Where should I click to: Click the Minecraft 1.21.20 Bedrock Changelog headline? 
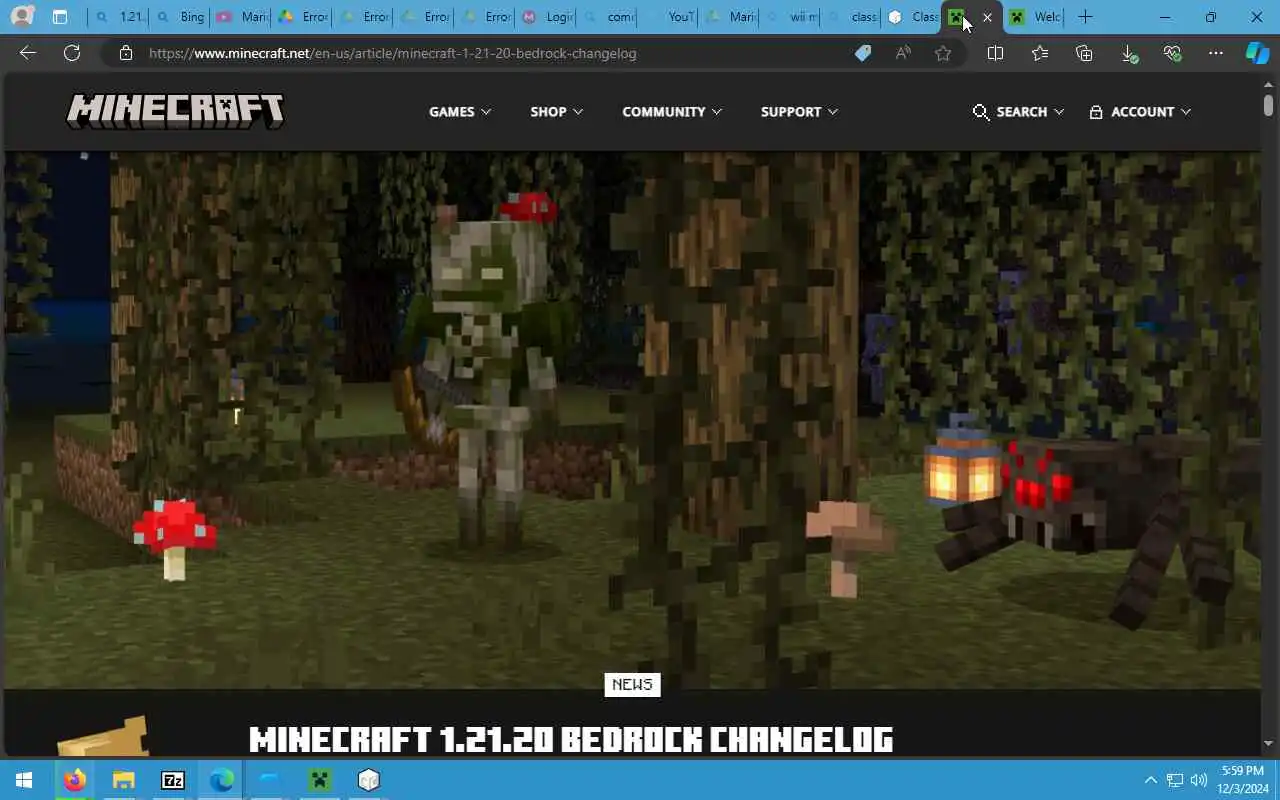pyautogui.click(x=571, y=739)
